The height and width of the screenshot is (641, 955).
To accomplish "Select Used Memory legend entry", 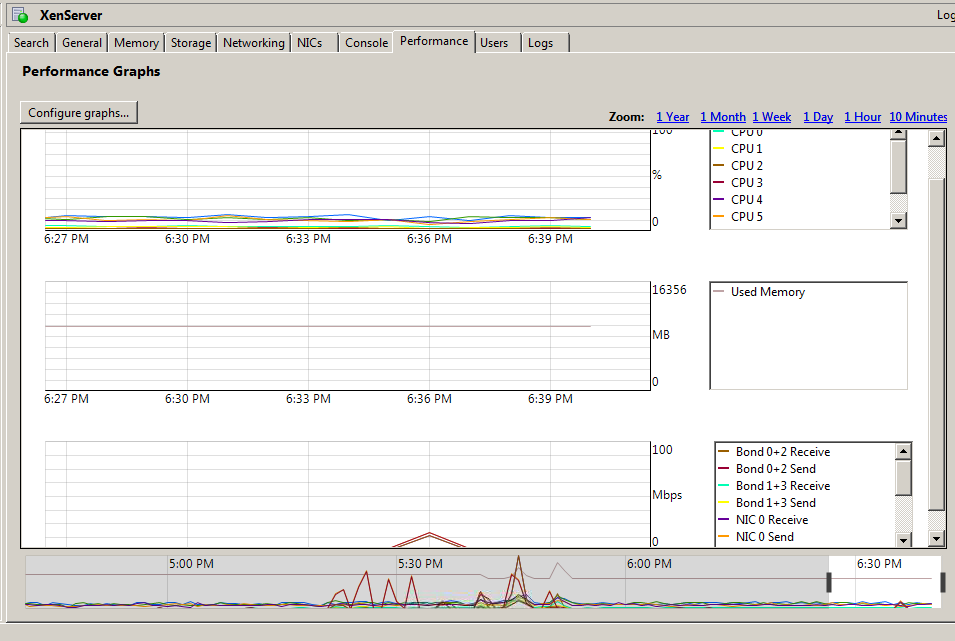I will (767, 292).
